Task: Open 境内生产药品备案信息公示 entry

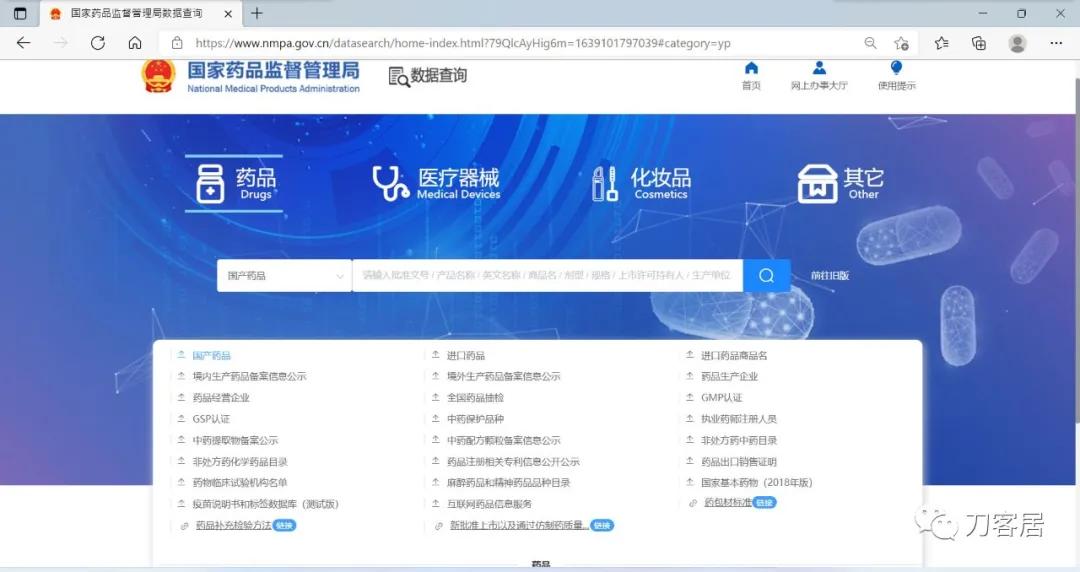Action: click(x=249, y=376)
